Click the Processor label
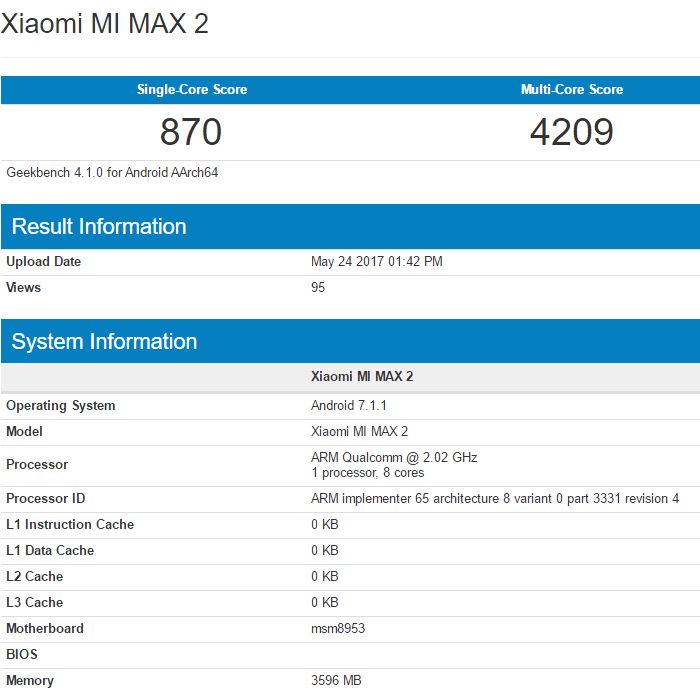Screen dimensions: 700x700 [37, 465]
